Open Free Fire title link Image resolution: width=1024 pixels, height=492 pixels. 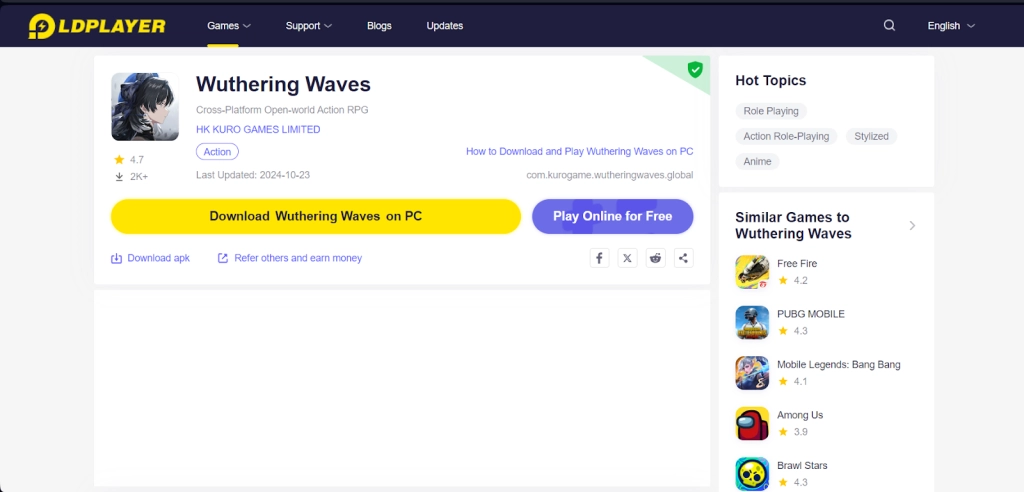pyautogui.click(x=797, y=263)
